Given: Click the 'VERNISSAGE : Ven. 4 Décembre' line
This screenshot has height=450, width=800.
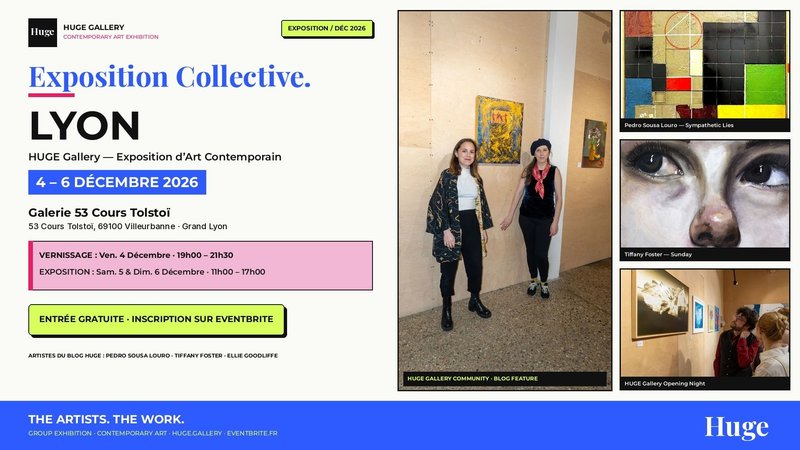Looking at the screenshot, I should [x=136, y=255].
